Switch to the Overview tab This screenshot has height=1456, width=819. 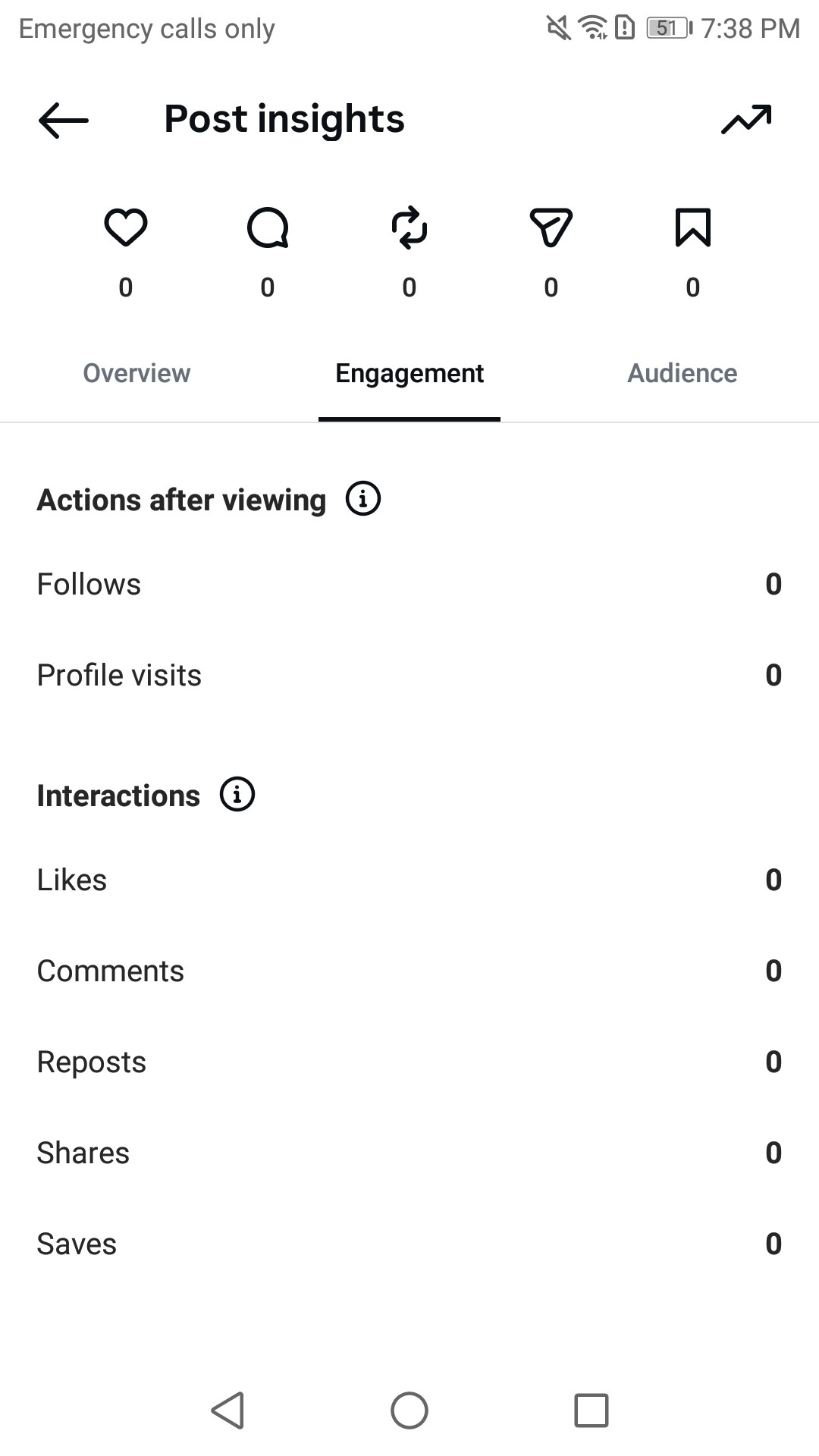136,373
